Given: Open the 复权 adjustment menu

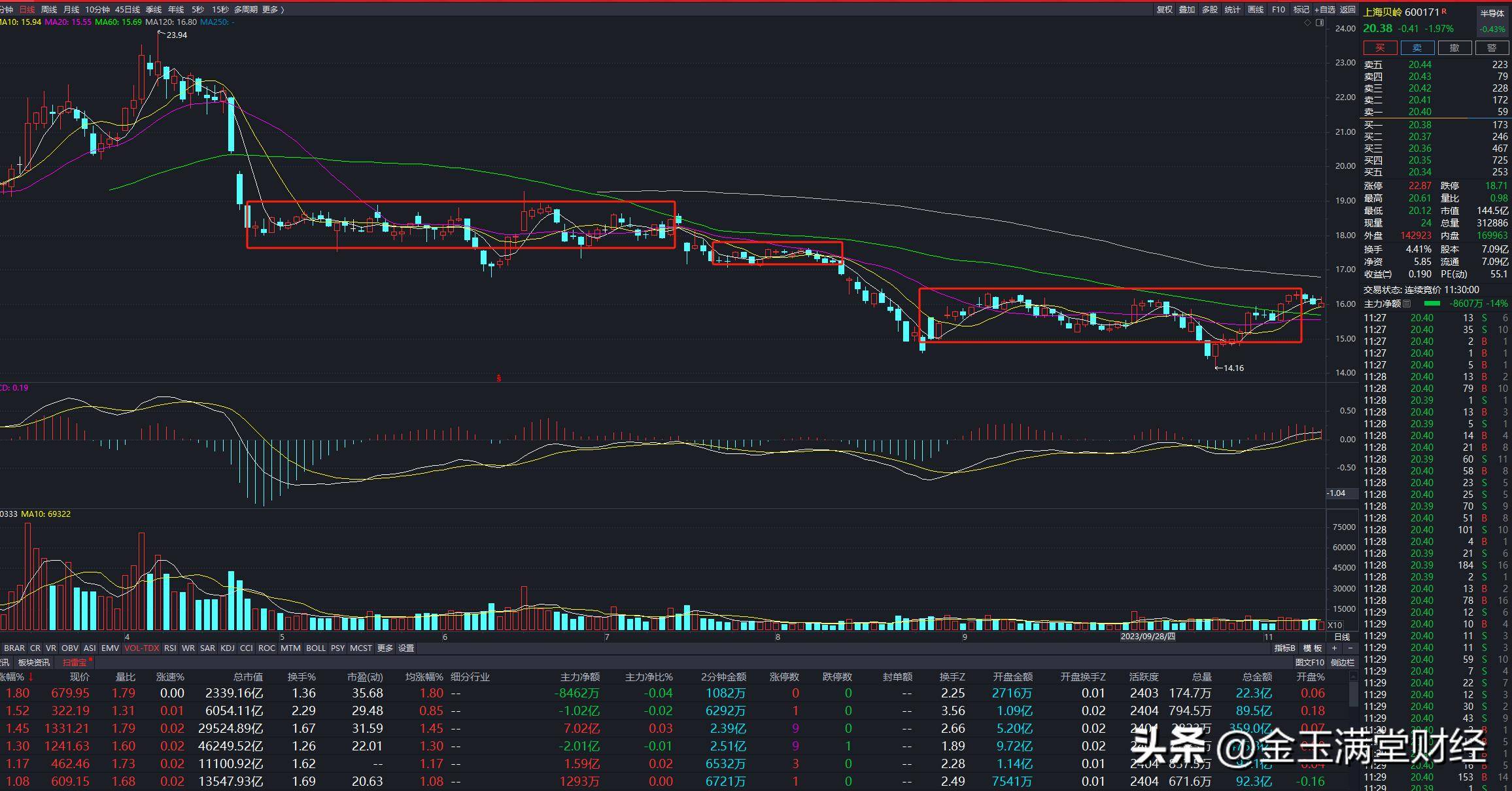Looking at the screenshot, I should [1165, 10].
